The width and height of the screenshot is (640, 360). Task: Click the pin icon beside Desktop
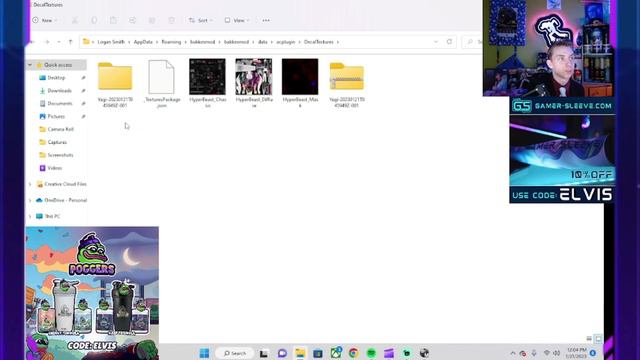pyautogui.click(x=83, y=78)
